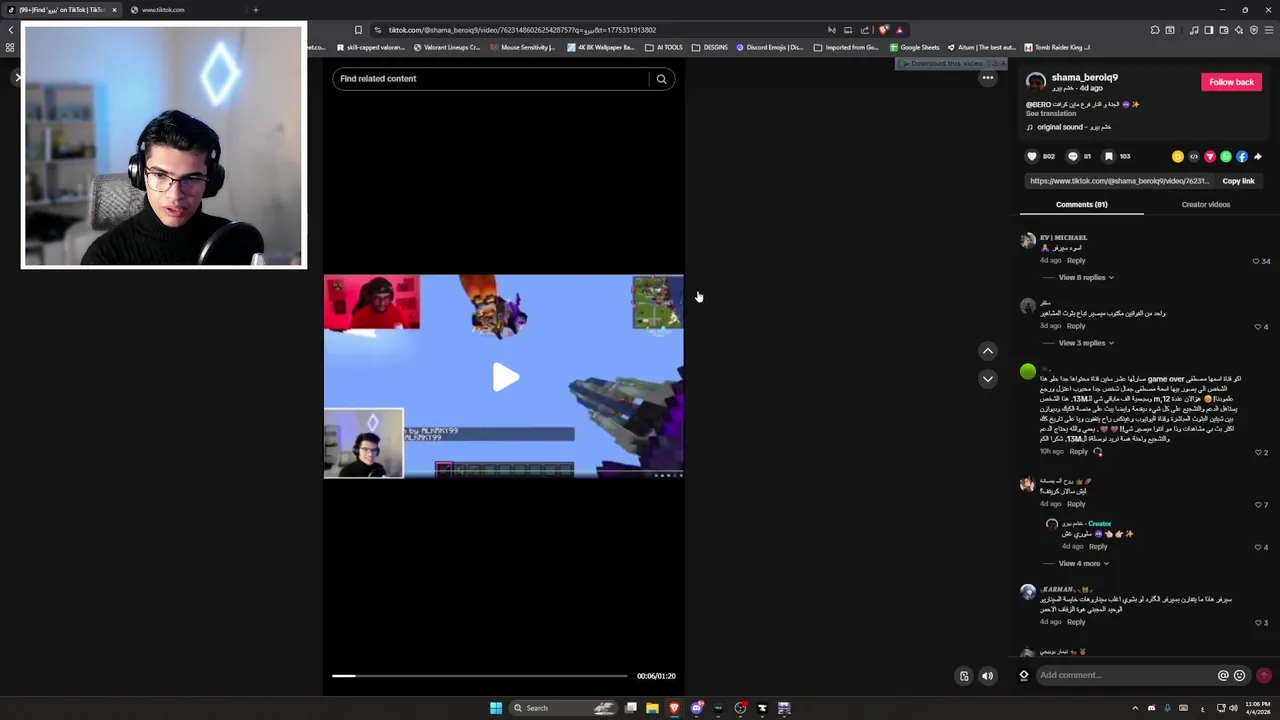Open File Explorer from the taskbar
This screenshot has height=720, width=1280.
click(652, 708)
